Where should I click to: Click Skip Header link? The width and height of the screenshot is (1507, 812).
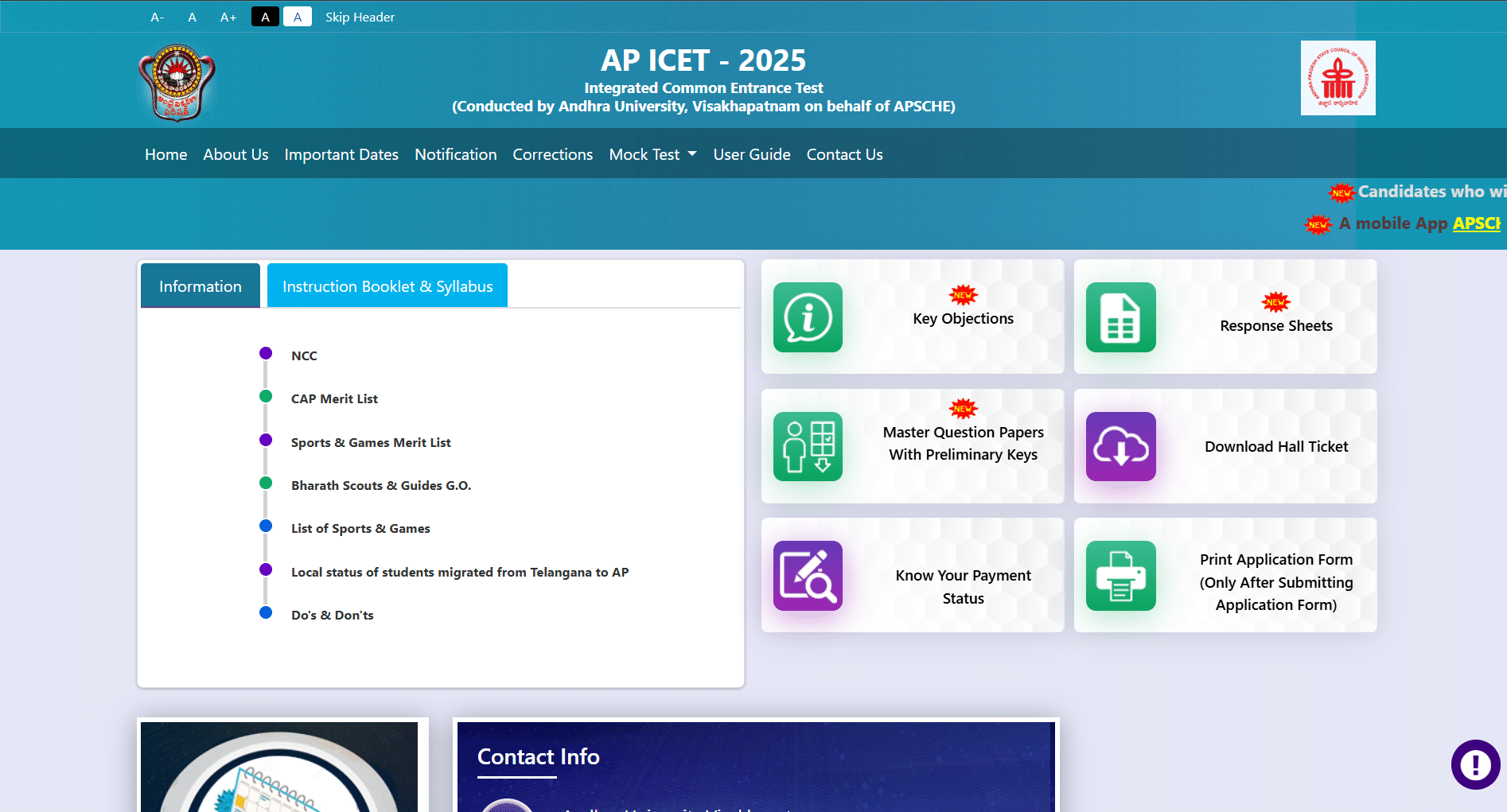[360, 17]
